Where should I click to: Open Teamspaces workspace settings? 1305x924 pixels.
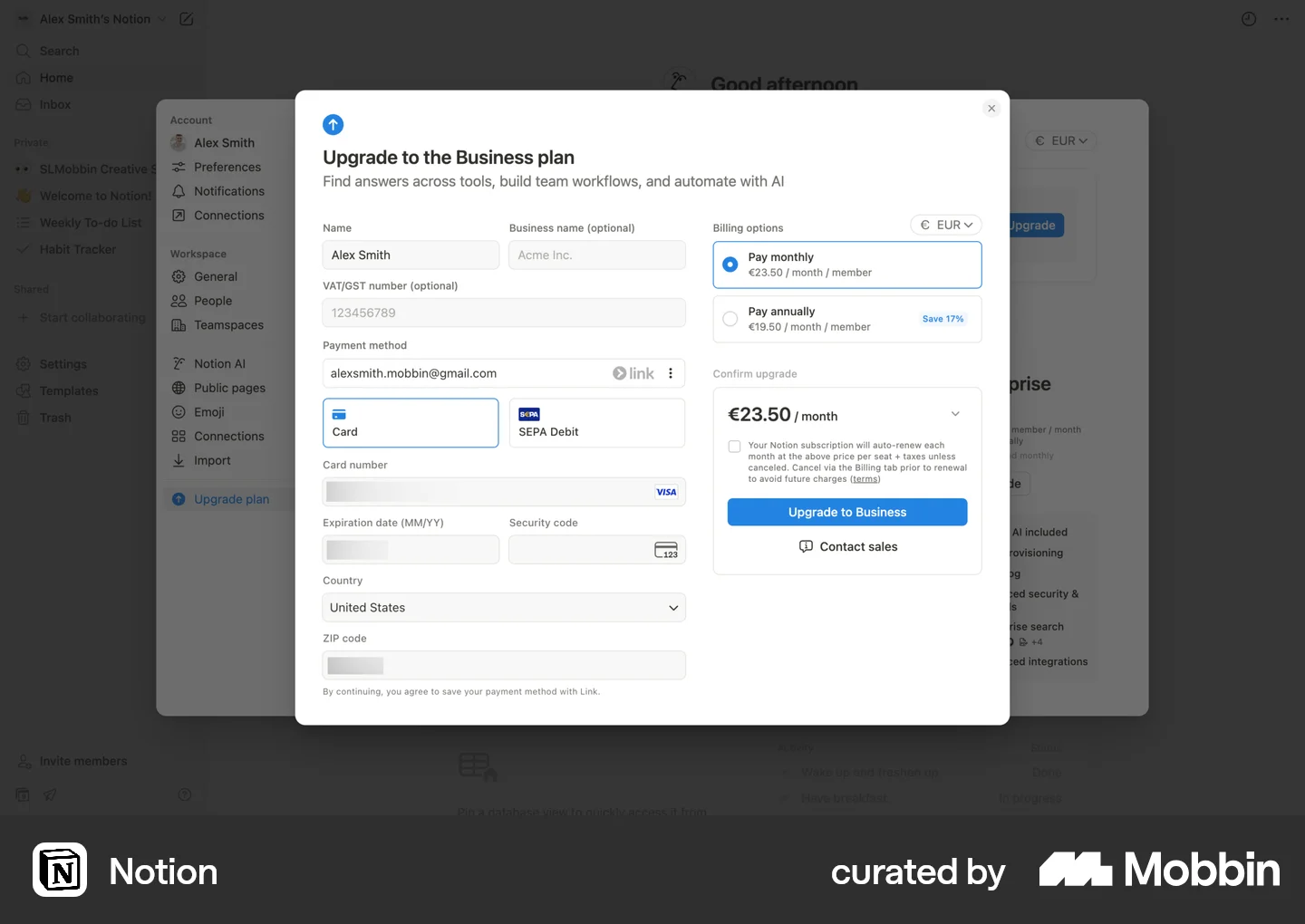pos(228,325)
